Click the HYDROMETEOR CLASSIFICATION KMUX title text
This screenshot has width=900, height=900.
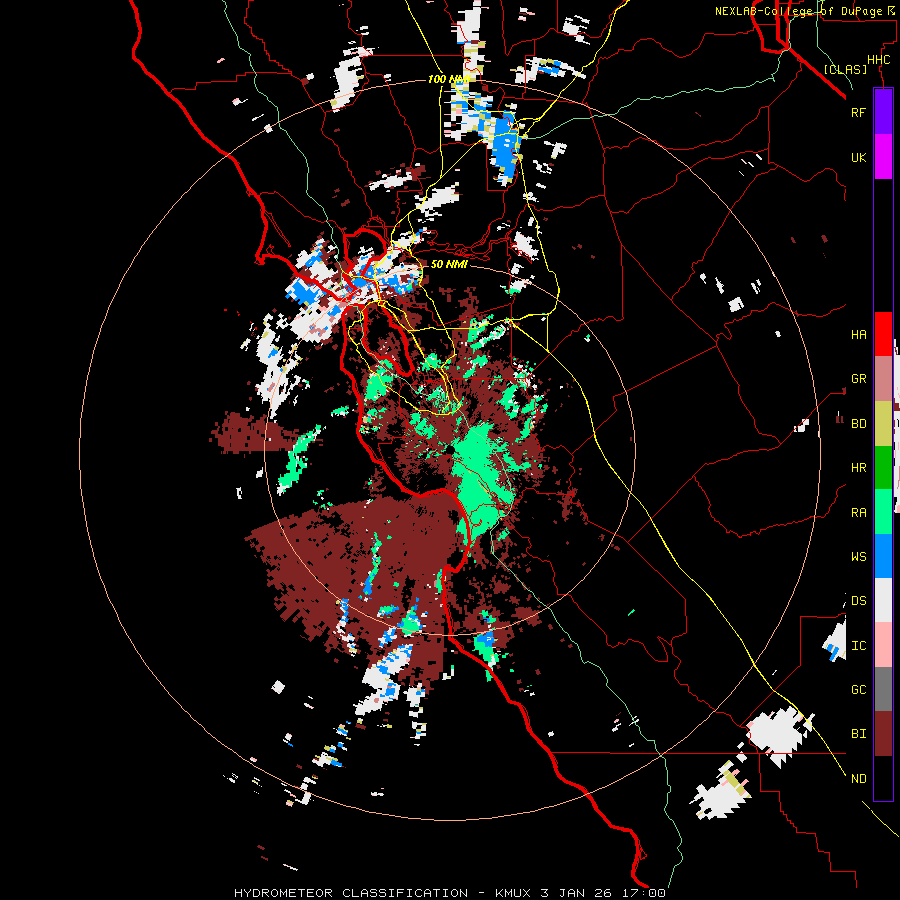tap(449, 893)
